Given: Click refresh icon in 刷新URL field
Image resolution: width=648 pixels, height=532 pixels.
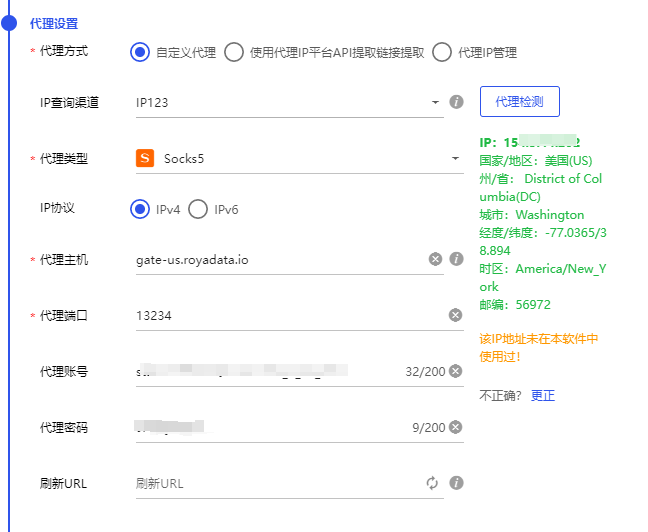Looking at the screenshot, I should (432, 483).
